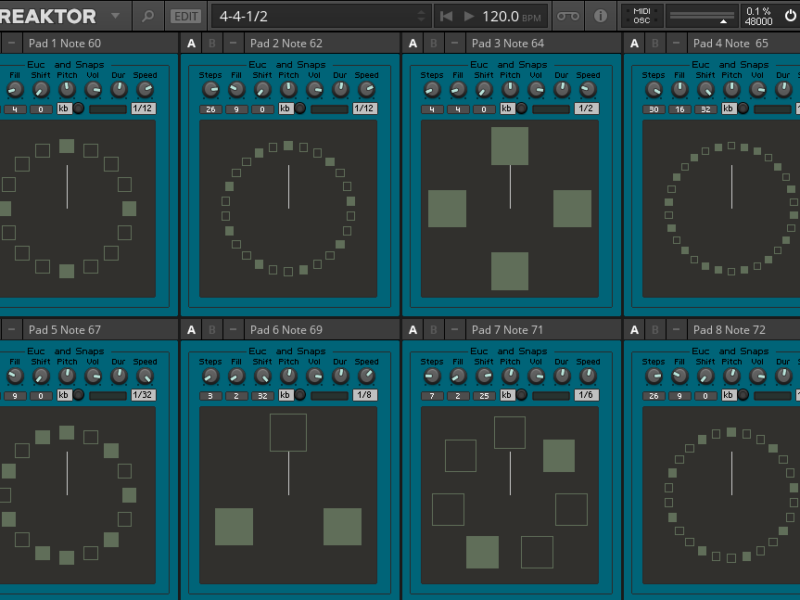Select snapshot bank B on Pad 7
Image resolution: width=800 pixels, height=600 pixels.
click(433, 329)
